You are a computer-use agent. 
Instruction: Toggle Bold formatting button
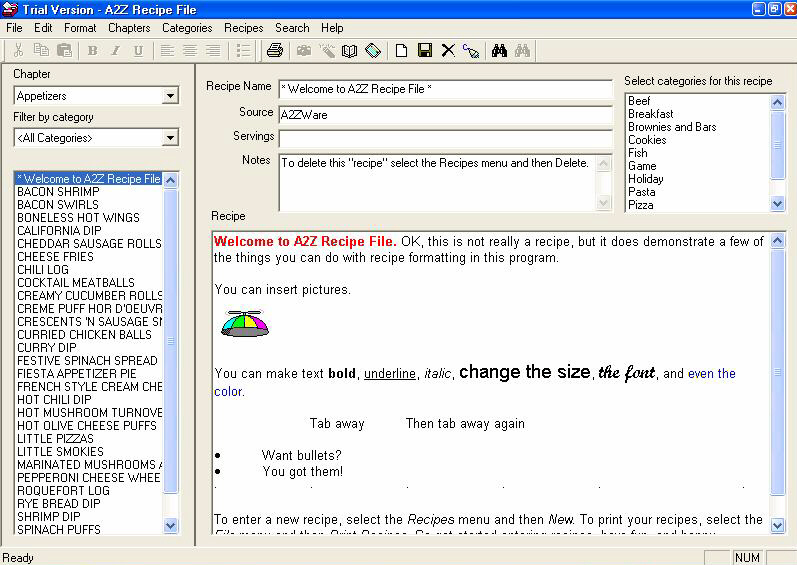93,50
